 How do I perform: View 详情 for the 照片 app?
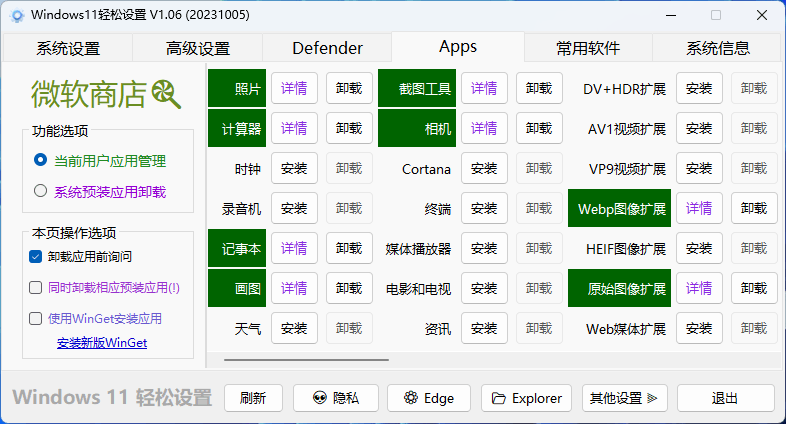[294, 89]
